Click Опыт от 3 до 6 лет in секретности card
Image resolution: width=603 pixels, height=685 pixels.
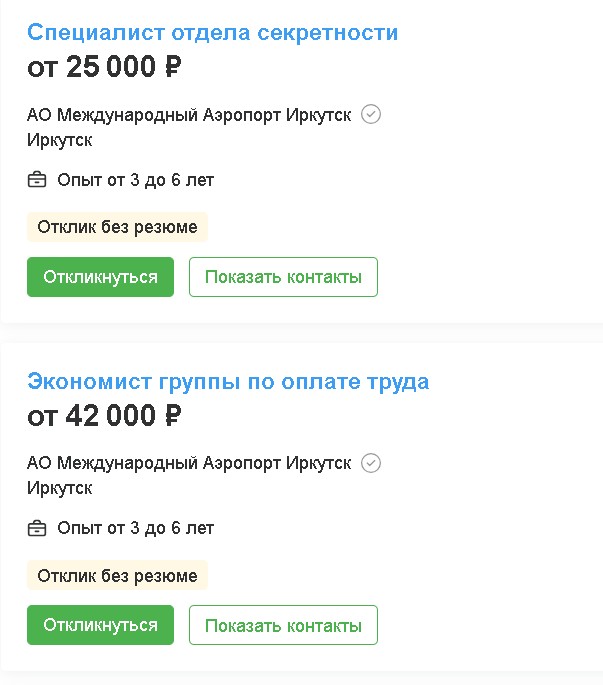coord(135,180)
